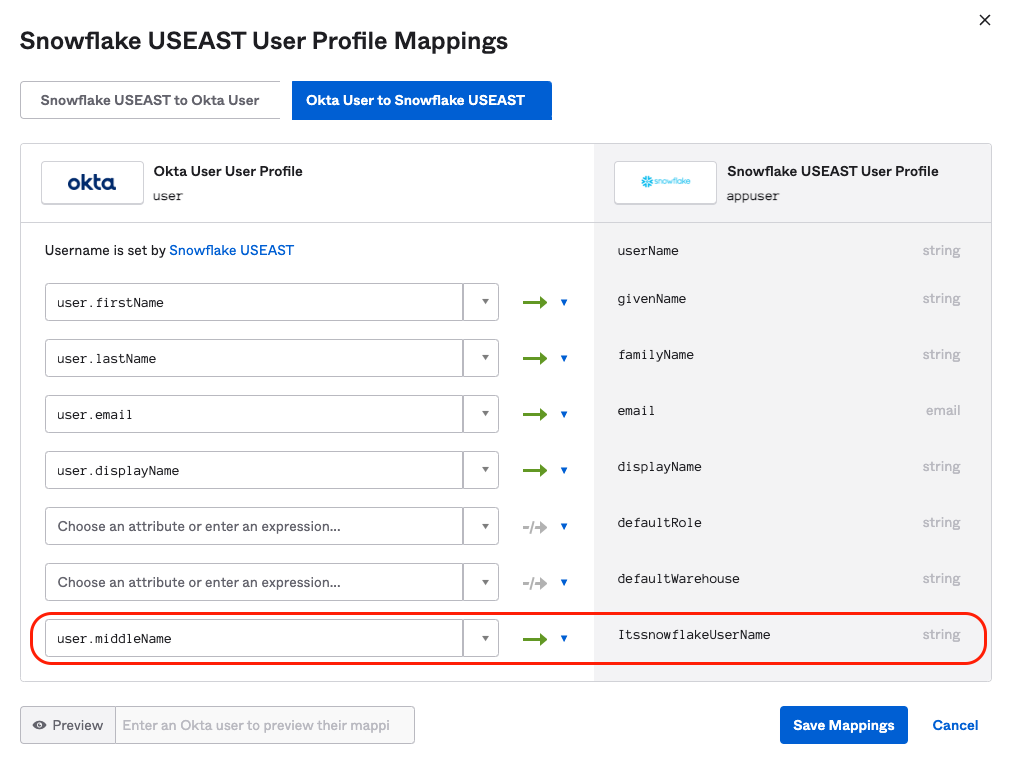Expand the blue mapping options triangle beside ItssnowflakeUserName

(x=562, y=637)
